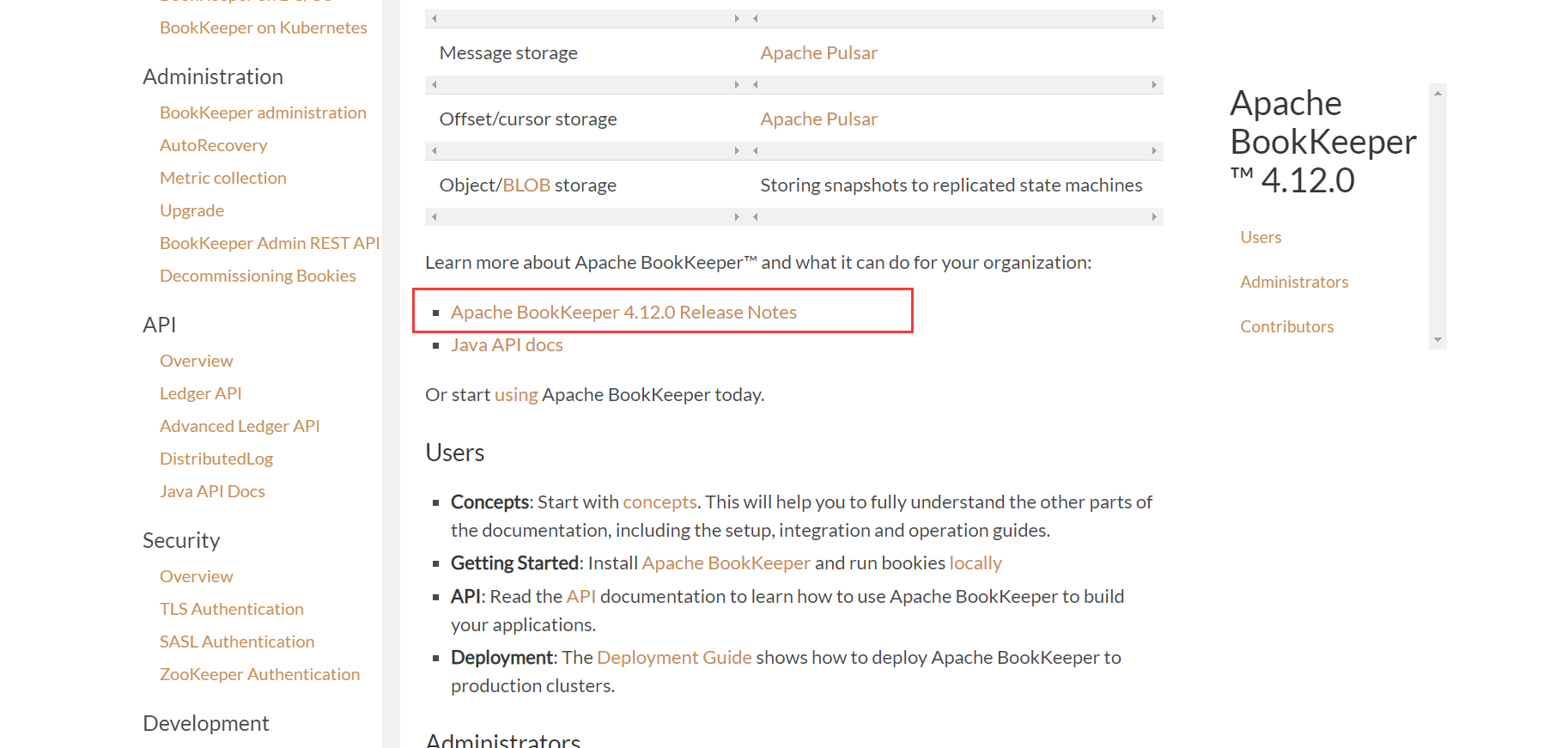
Task: Open Metric collection page
Action: [x=222, y=178]
